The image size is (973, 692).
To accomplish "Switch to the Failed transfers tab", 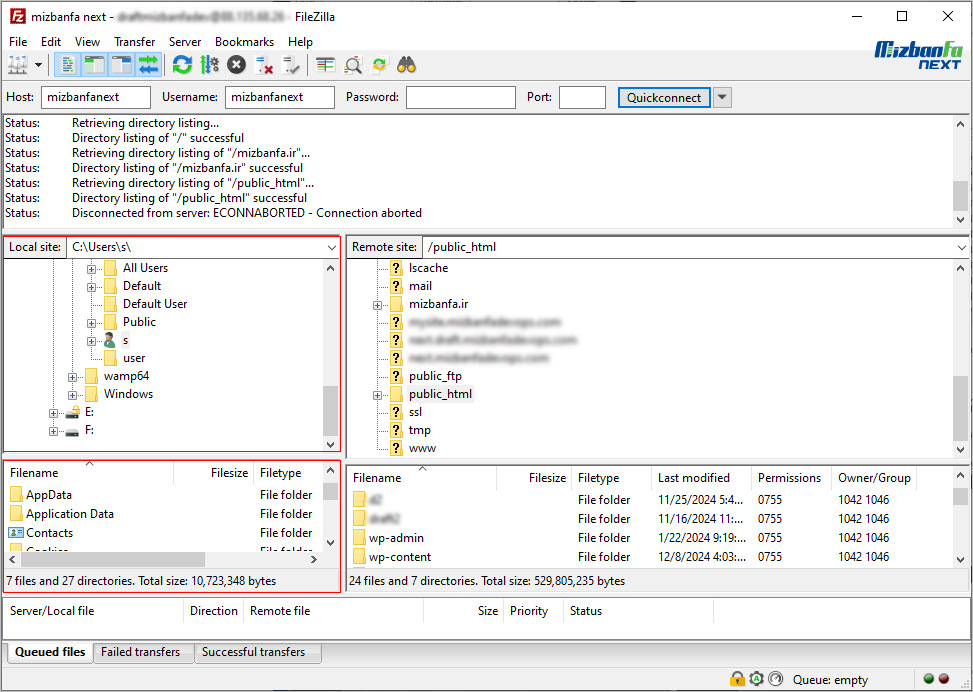I will click(143, 652).
